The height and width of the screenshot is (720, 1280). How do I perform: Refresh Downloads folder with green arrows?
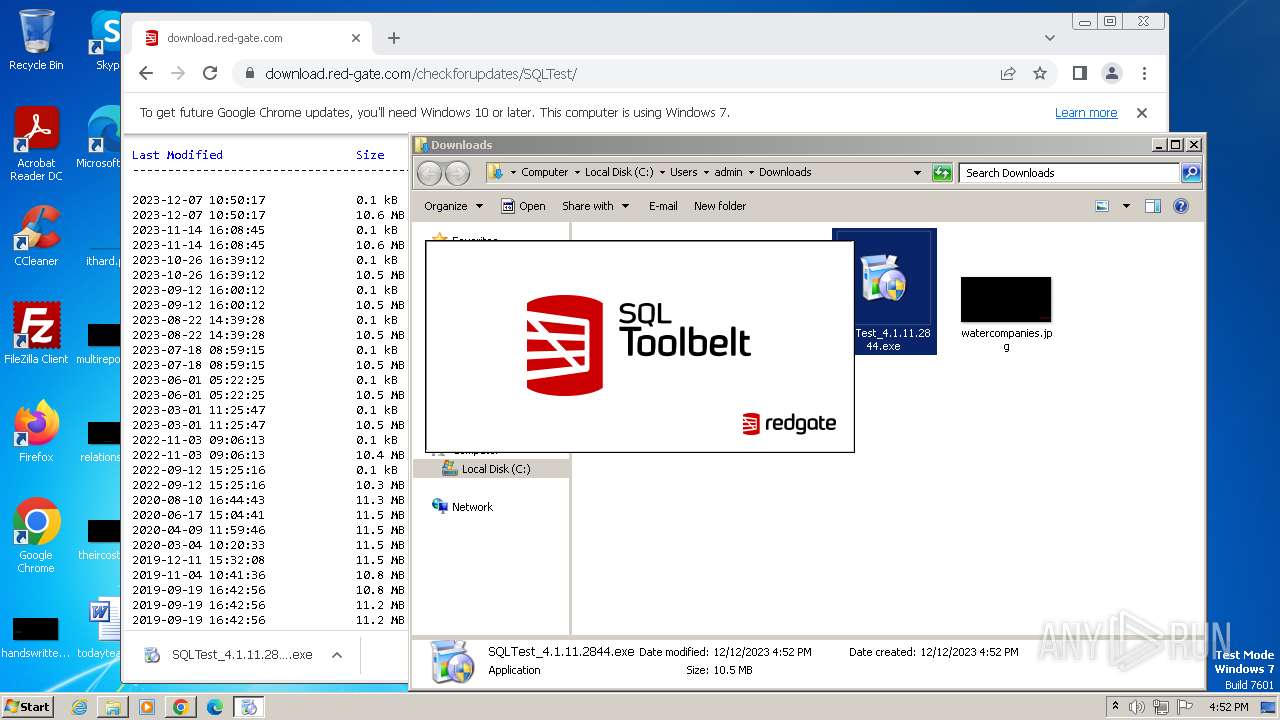pos(942,173)
